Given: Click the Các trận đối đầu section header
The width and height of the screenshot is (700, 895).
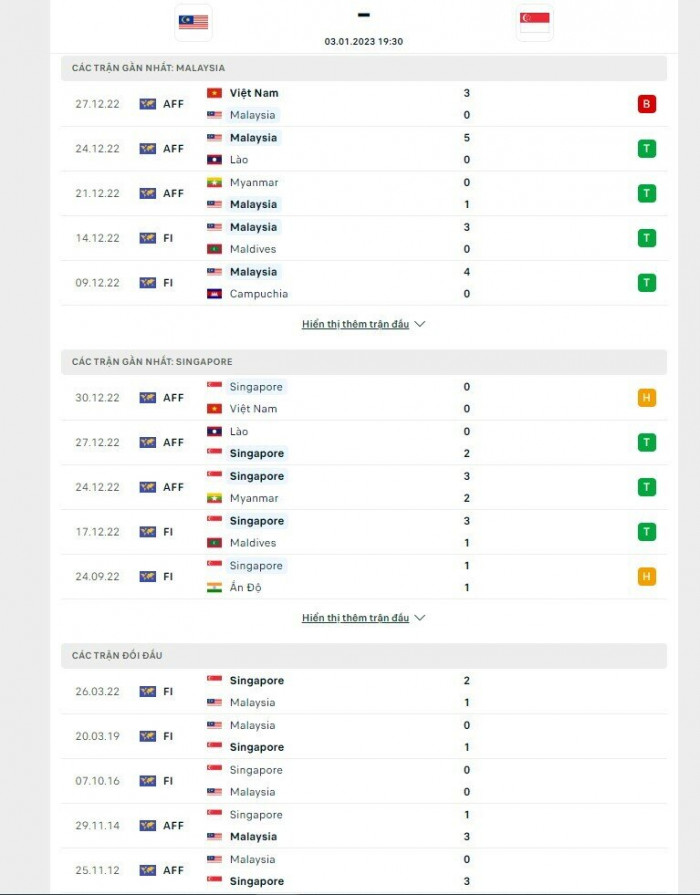Looking at the screenshot, I should 117,656.
